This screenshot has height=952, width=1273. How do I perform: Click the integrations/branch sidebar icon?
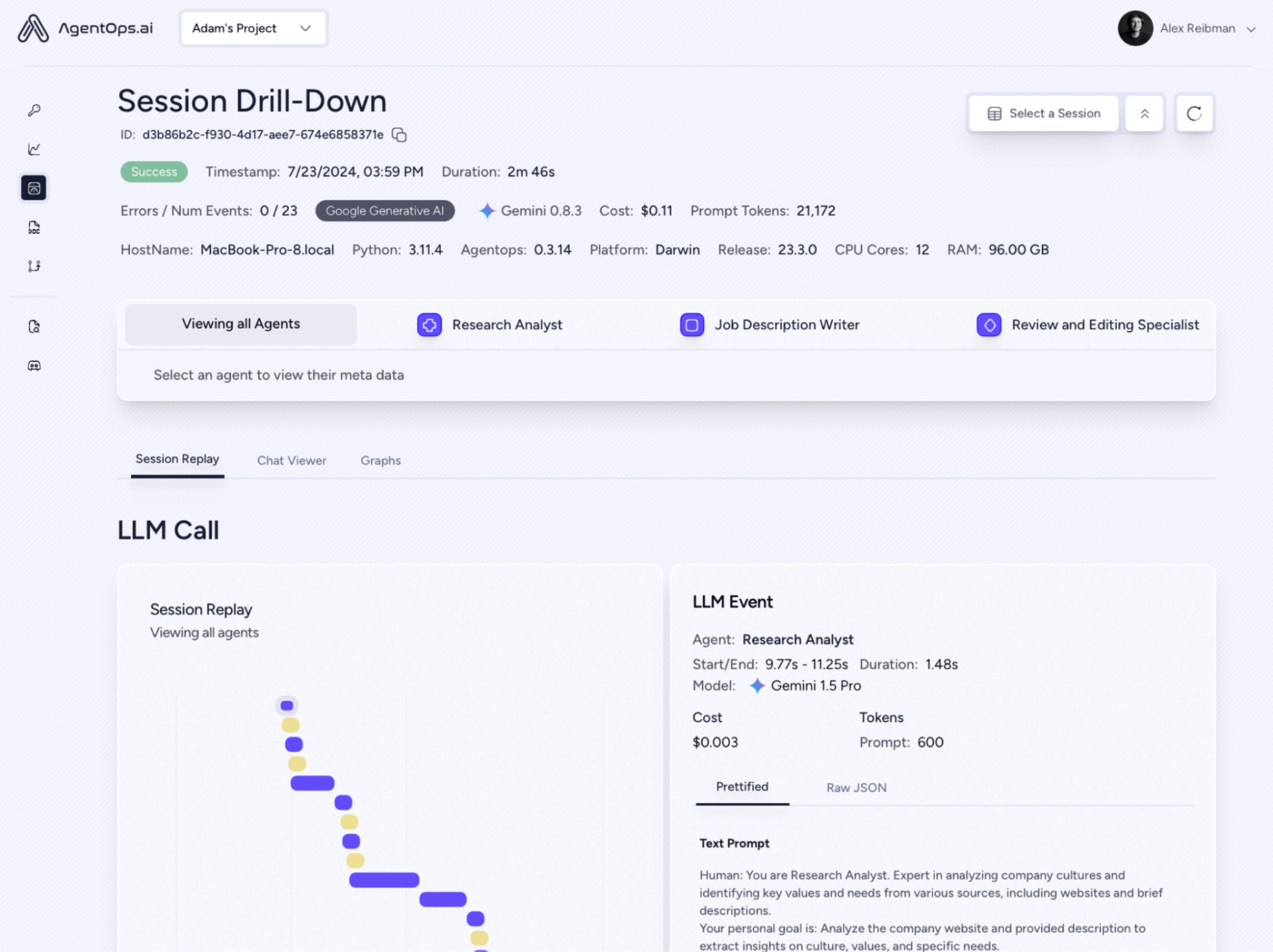(34, 265)
